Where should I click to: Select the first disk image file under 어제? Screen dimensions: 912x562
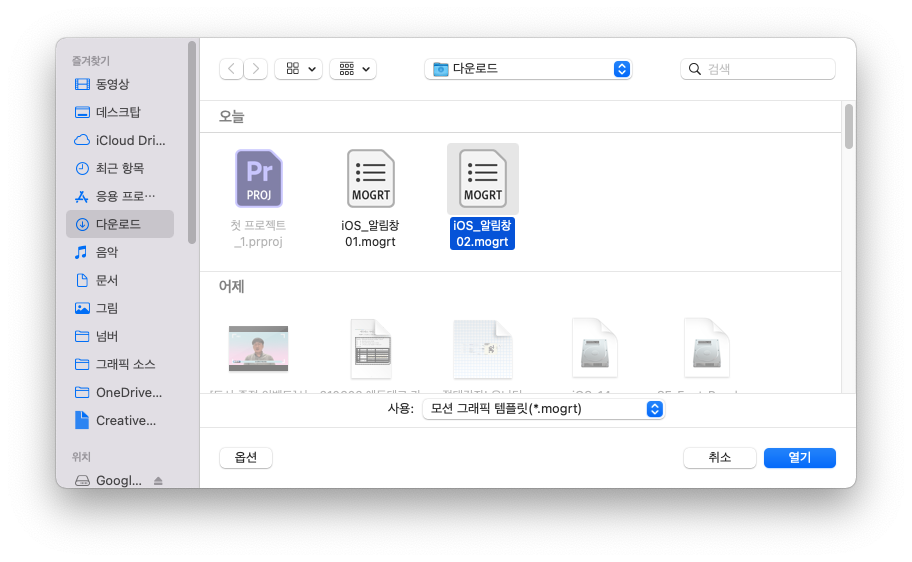tap(594, 348)
